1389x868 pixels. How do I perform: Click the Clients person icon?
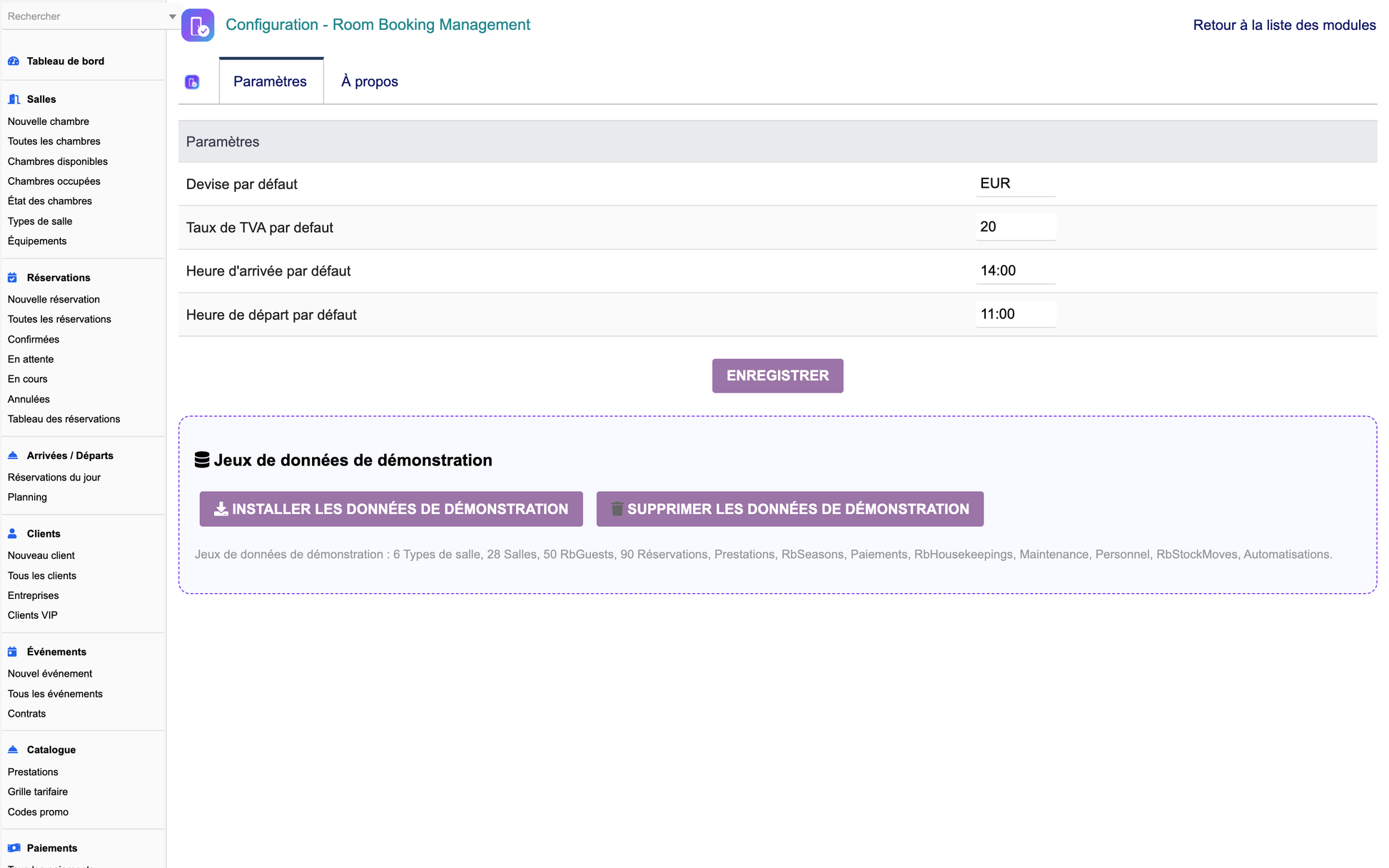pos(12,533)
